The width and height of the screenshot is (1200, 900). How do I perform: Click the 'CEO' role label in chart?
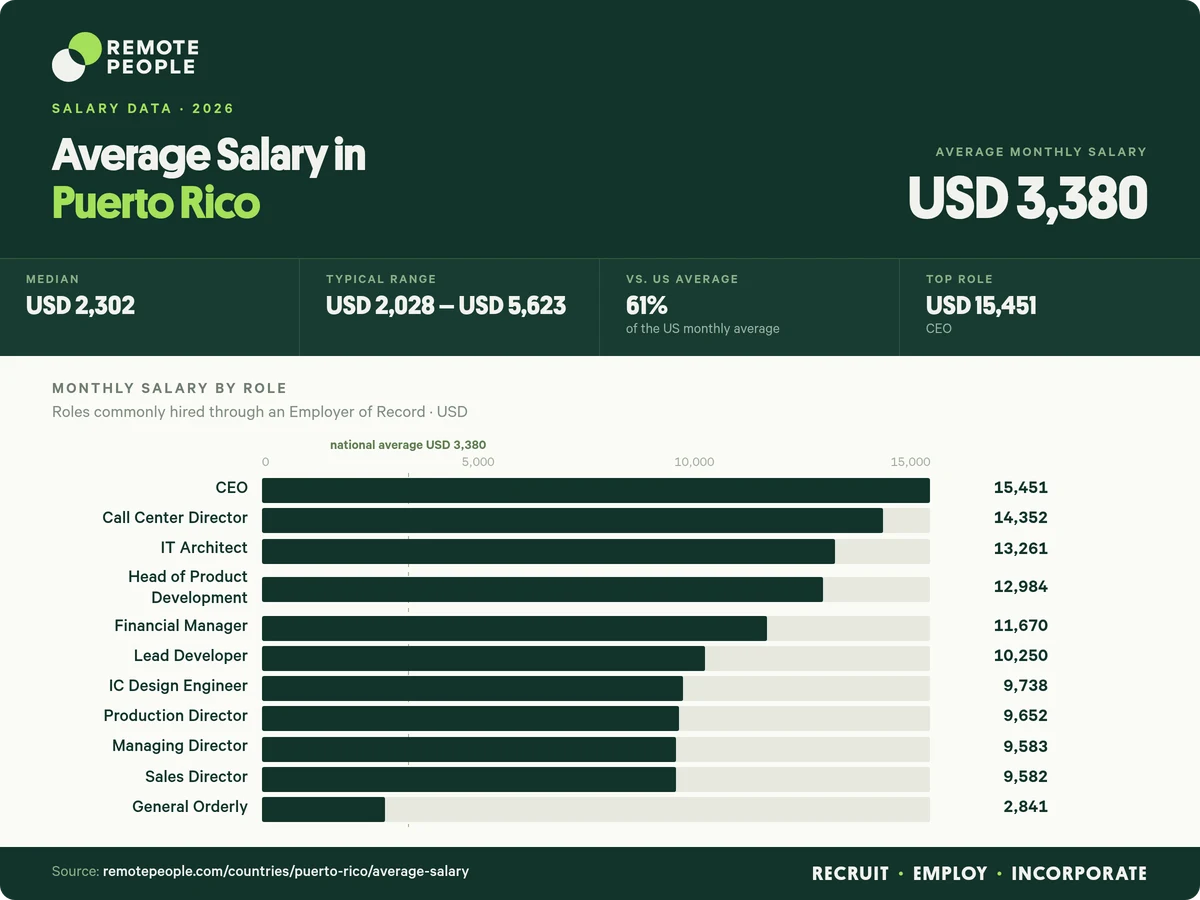click(231, 488)
